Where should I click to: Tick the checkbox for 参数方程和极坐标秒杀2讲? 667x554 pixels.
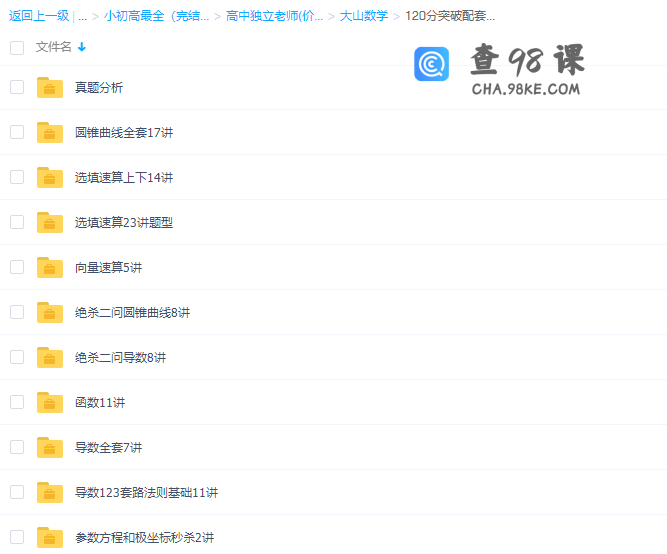pyautogui.click(x=17, y=537)
